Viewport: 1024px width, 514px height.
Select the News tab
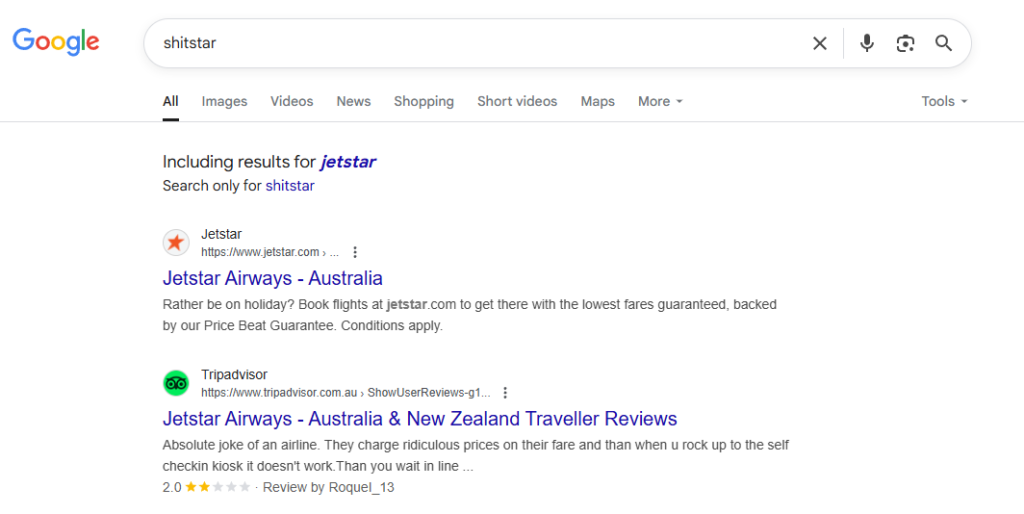[353, 101]
